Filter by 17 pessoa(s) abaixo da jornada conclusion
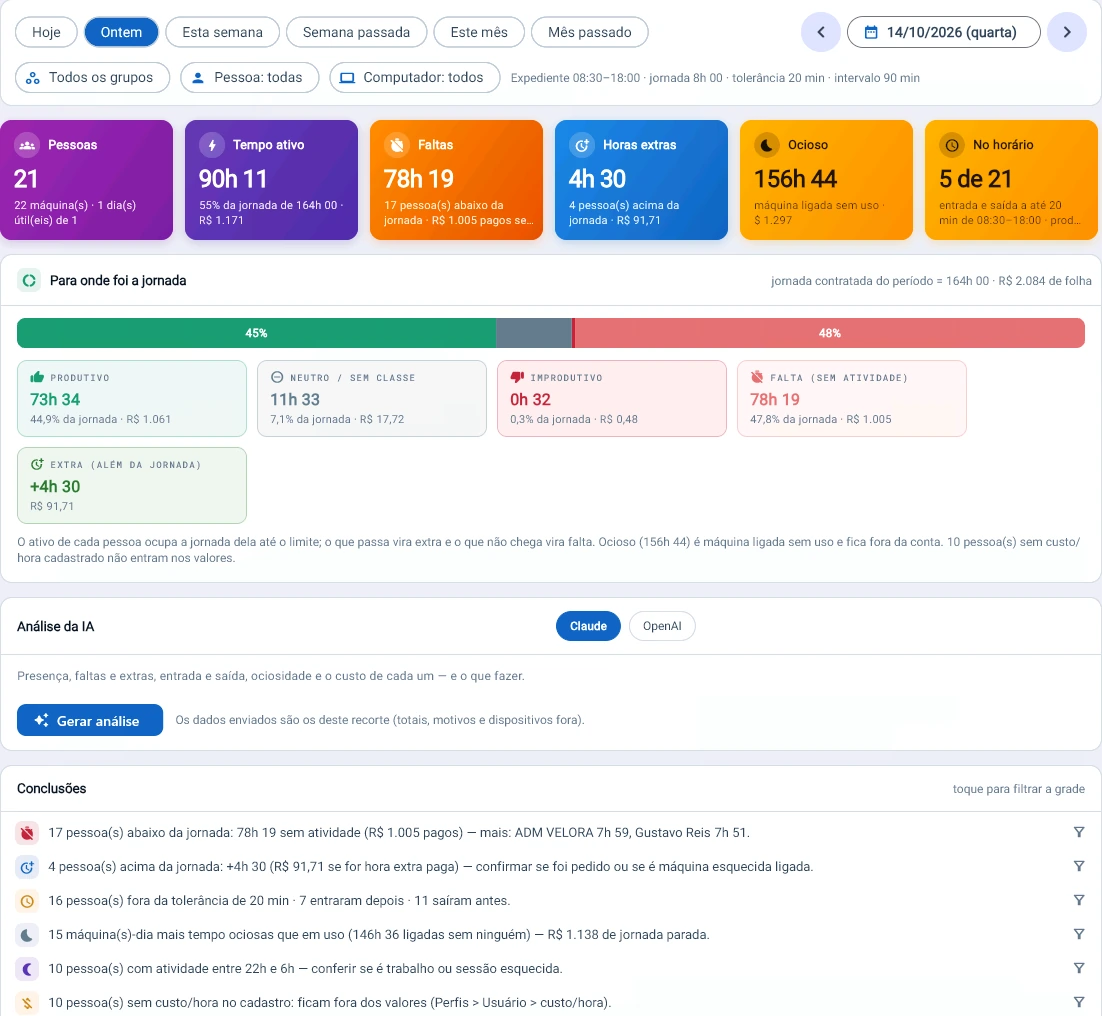1102x1016 pixels. click(x=550, y=832)
